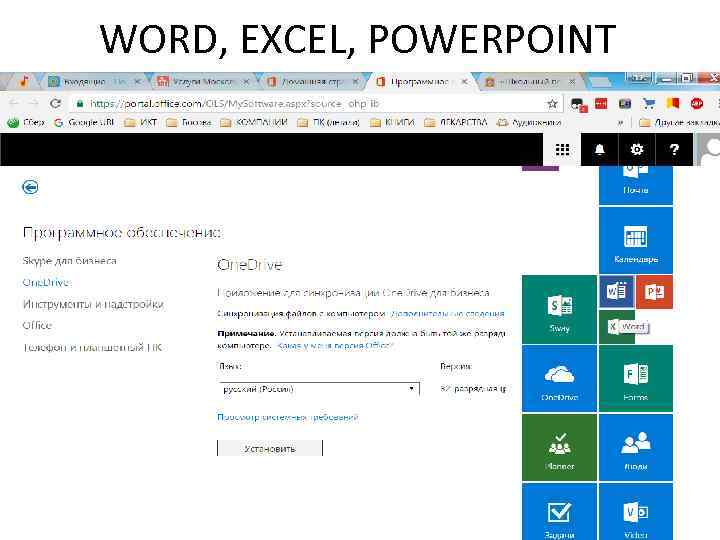
Task: Switch to the Услуги Москвы tab
Action: tap(202, 82)
